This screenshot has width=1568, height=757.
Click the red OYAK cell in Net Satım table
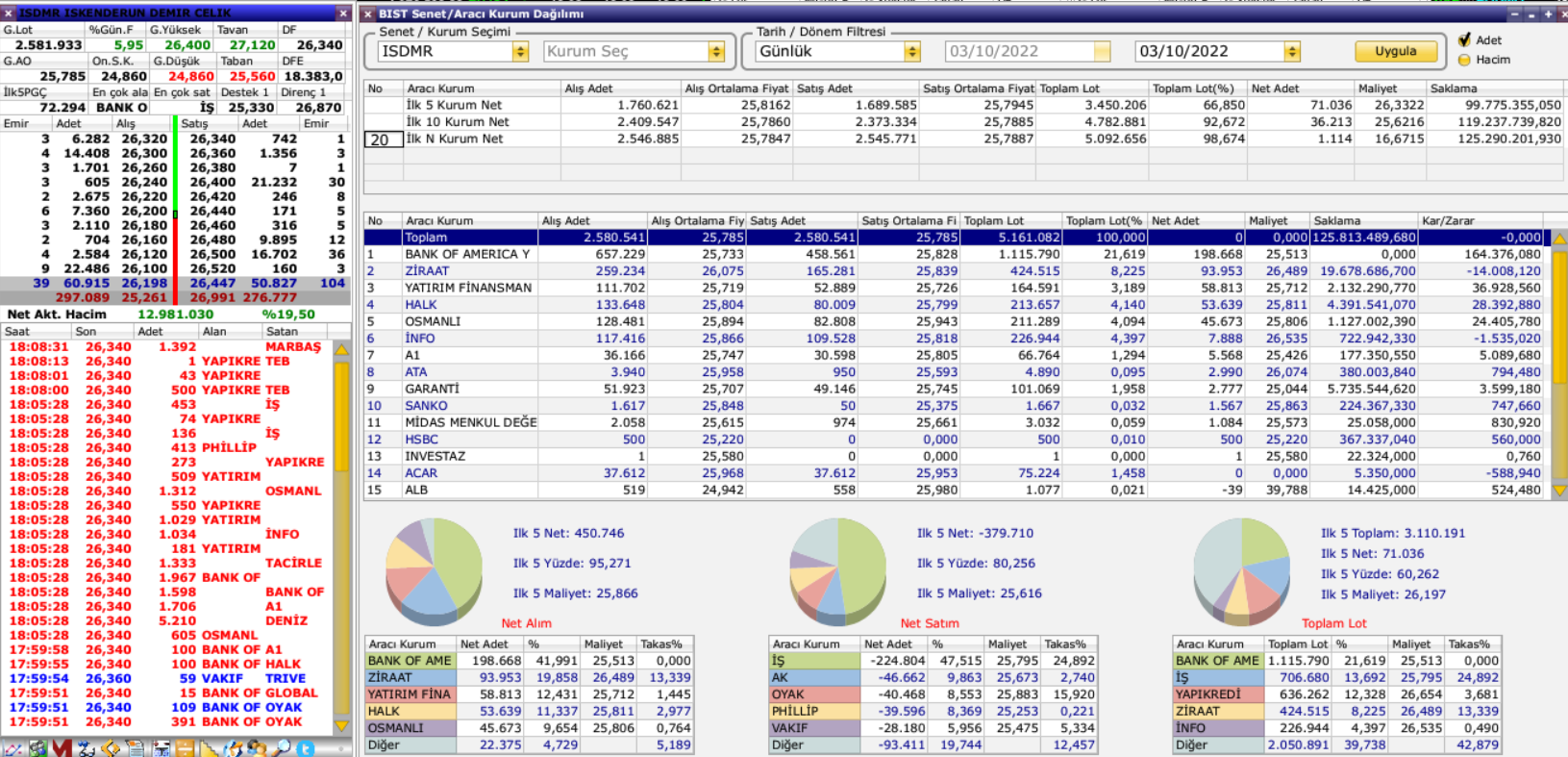(813, 694)
